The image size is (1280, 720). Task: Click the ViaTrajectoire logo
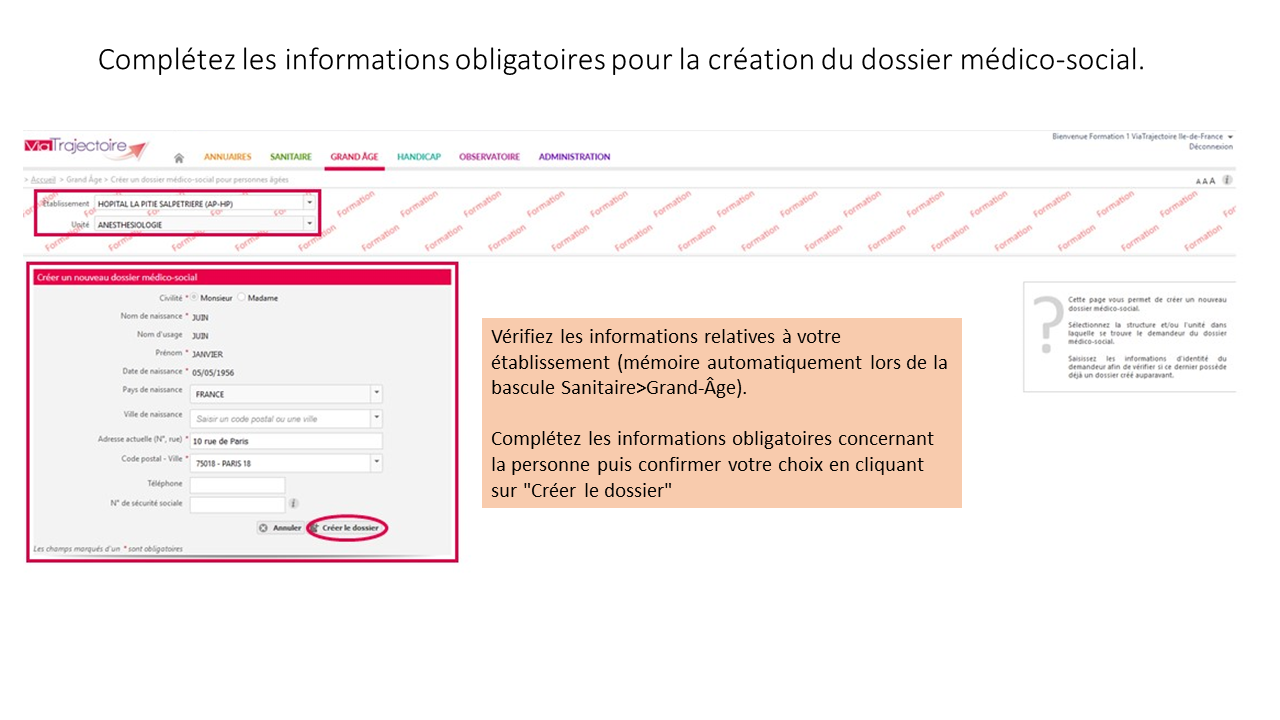[85, 148]
